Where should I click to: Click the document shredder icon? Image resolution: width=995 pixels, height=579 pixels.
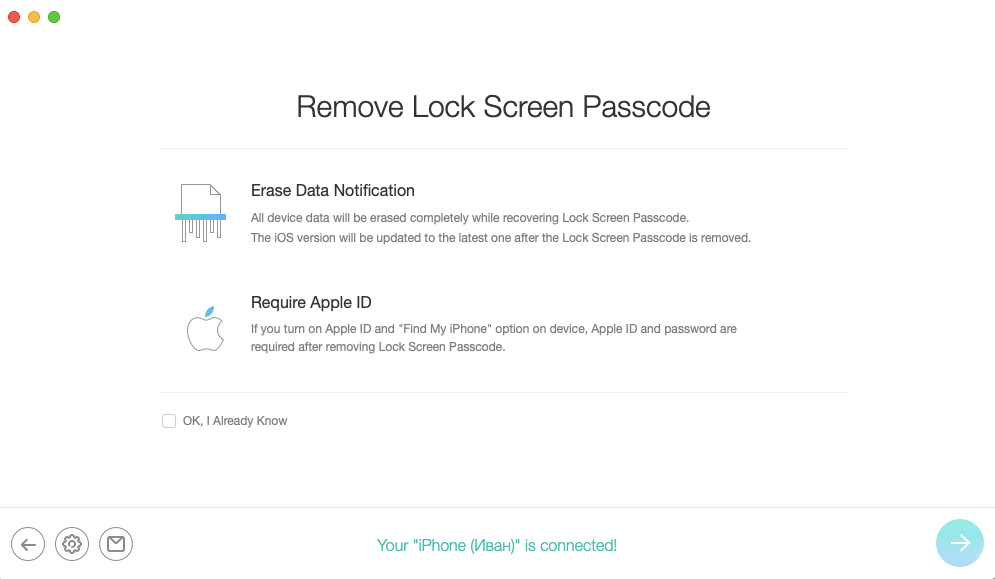point(200,213)
